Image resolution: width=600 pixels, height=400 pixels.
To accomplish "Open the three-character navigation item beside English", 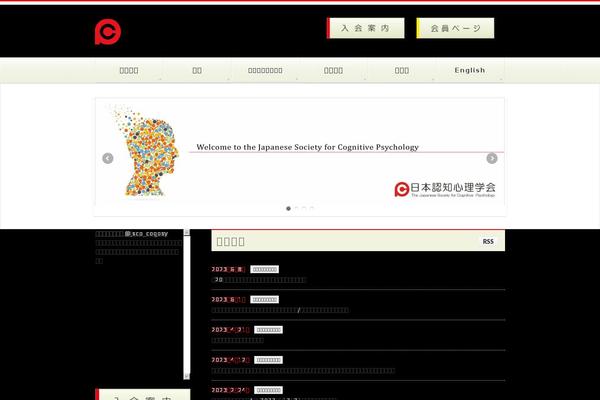I will coord(402,70).
